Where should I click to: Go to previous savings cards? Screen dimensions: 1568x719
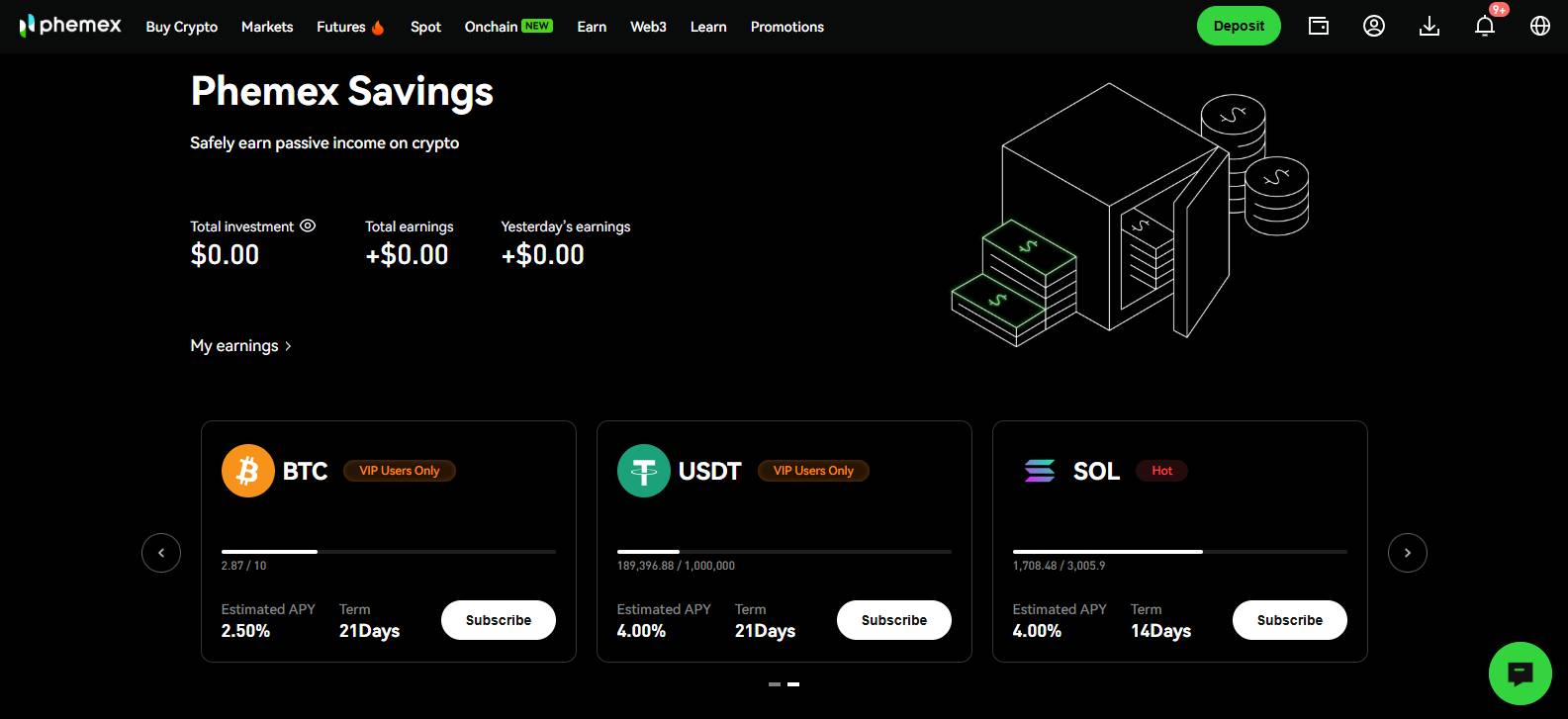(x=161, y=553)
